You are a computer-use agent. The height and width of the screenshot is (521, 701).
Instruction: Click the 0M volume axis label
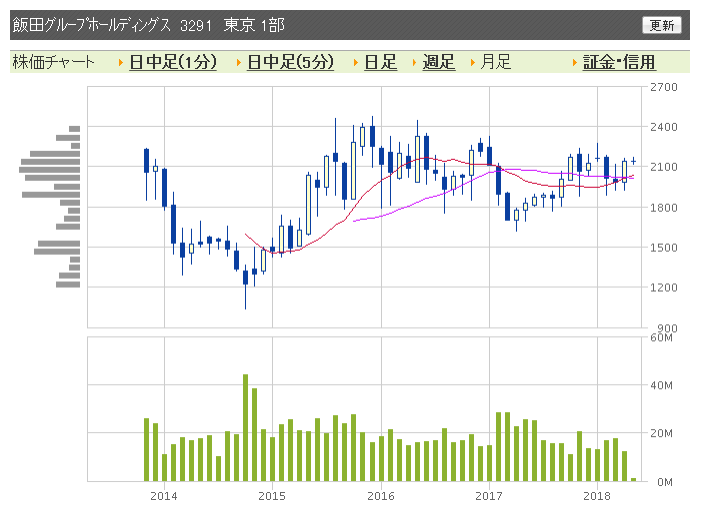(665, 482)
